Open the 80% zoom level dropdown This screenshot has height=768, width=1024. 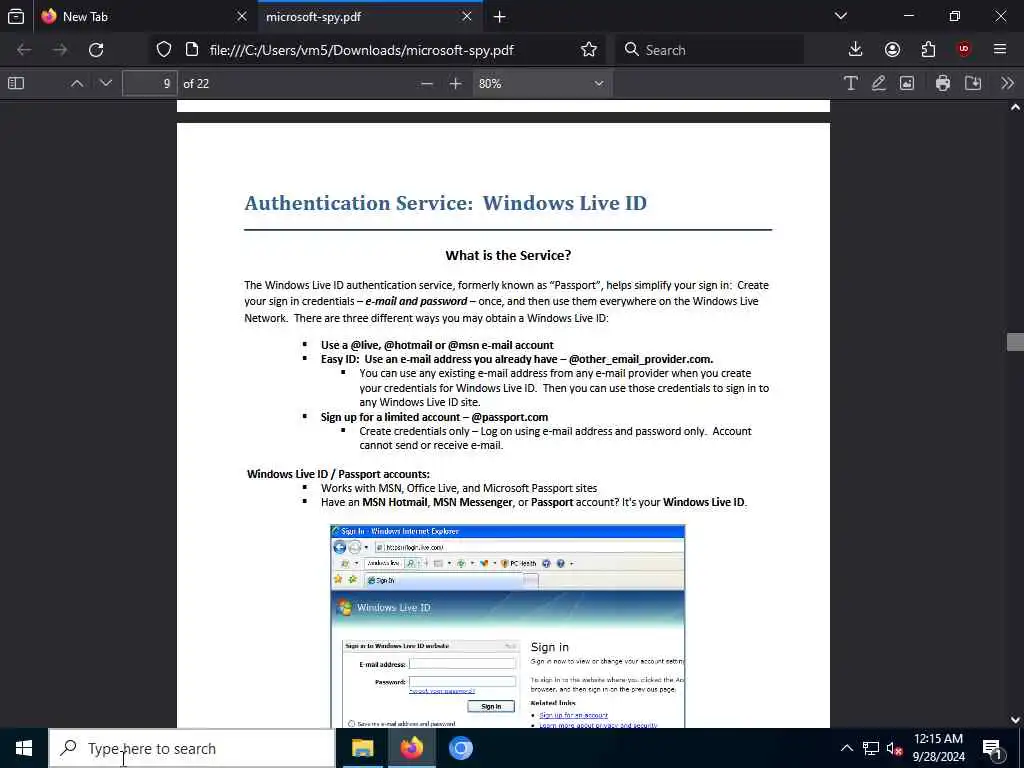pos(541,84)
